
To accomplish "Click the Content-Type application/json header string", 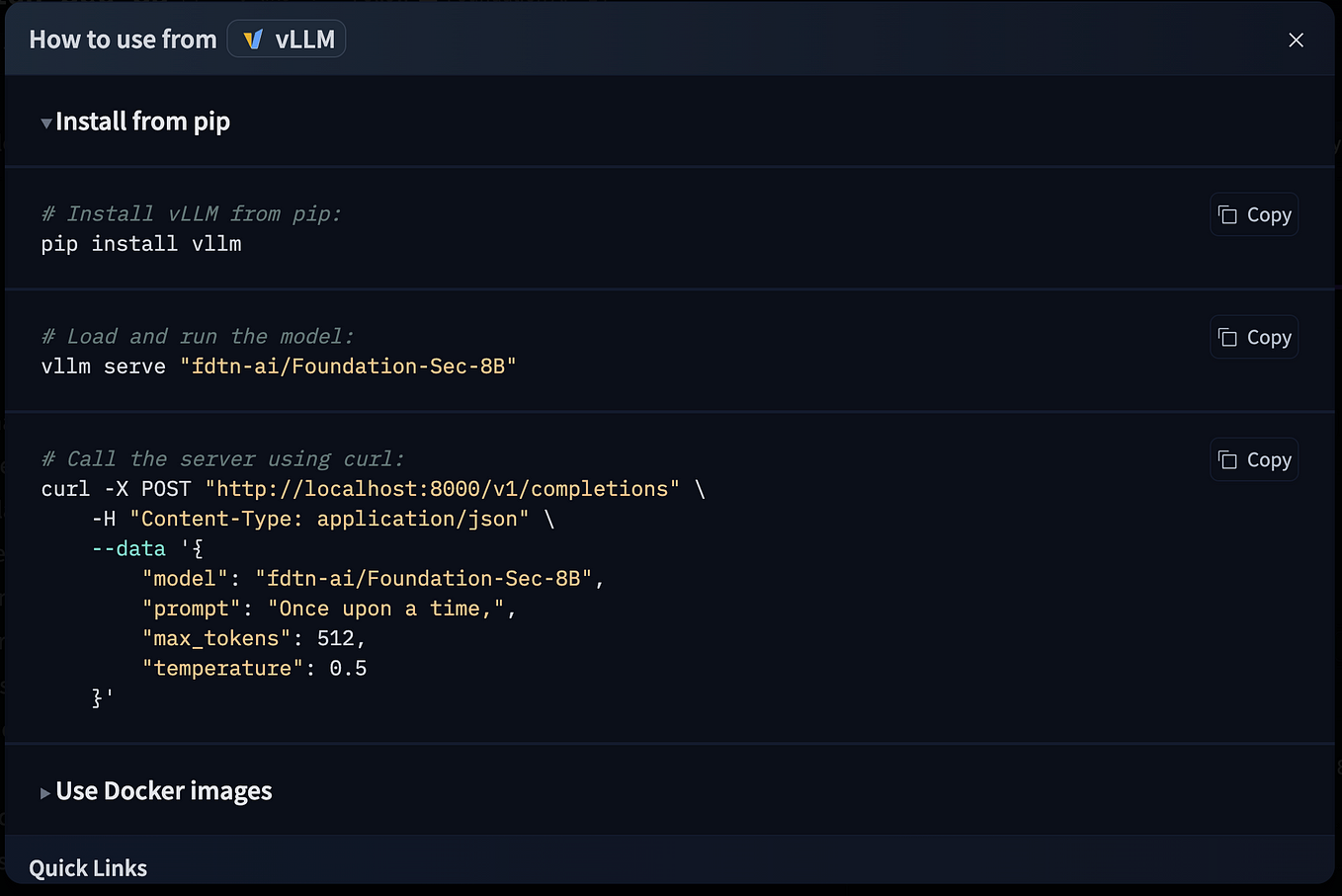I will point(329,519).
